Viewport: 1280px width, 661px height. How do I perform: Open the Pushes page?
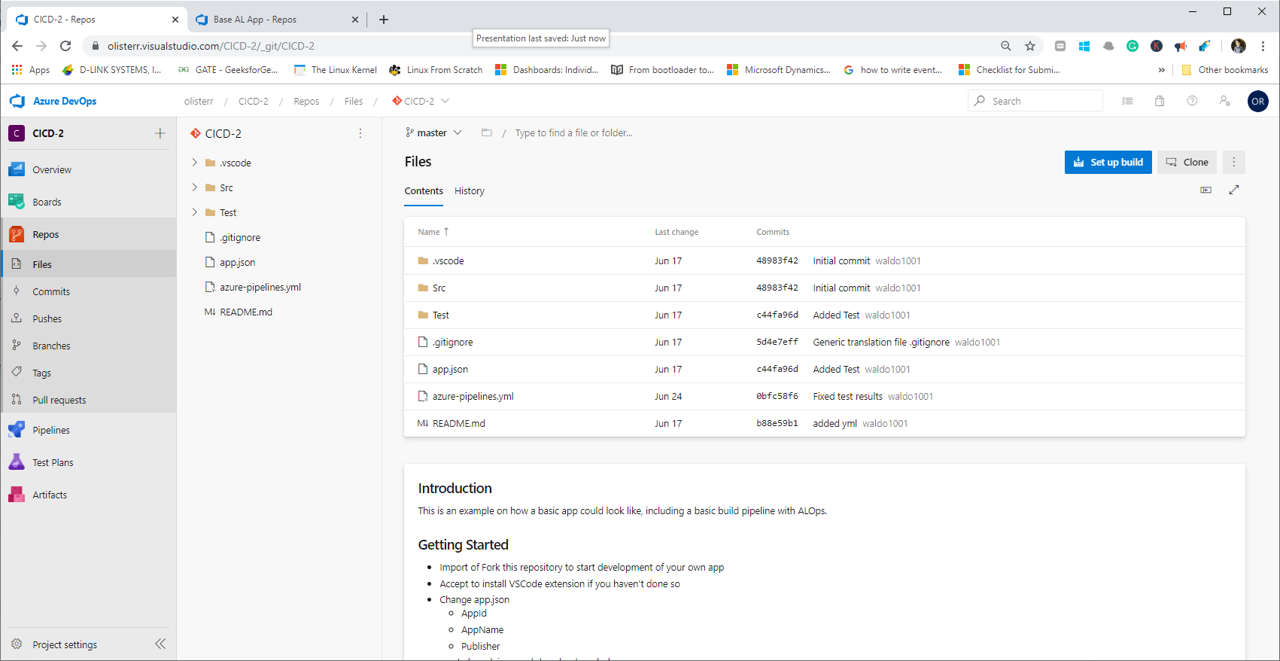tap(47, 319)
